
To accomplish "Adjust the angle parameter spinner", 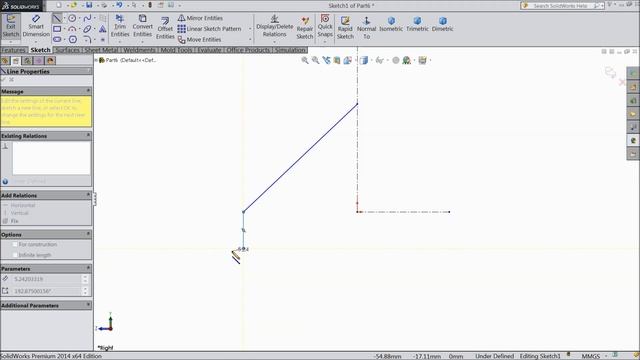I will [85, 291].
